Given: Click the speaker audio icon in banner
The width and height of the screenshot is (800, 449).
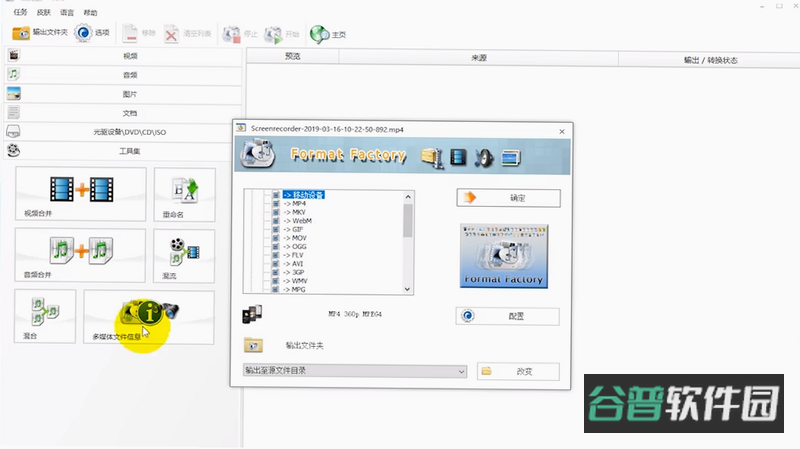Looking at the screenshot, I should tap(484, 158).
